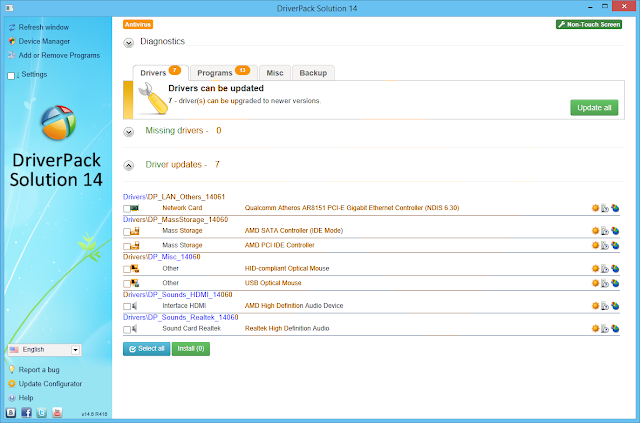The width and height of the screenshot is (640, 423).
Task: Open Drivers\DP_Sounds_Realtek_14060 path link
Action: [180, 317]
